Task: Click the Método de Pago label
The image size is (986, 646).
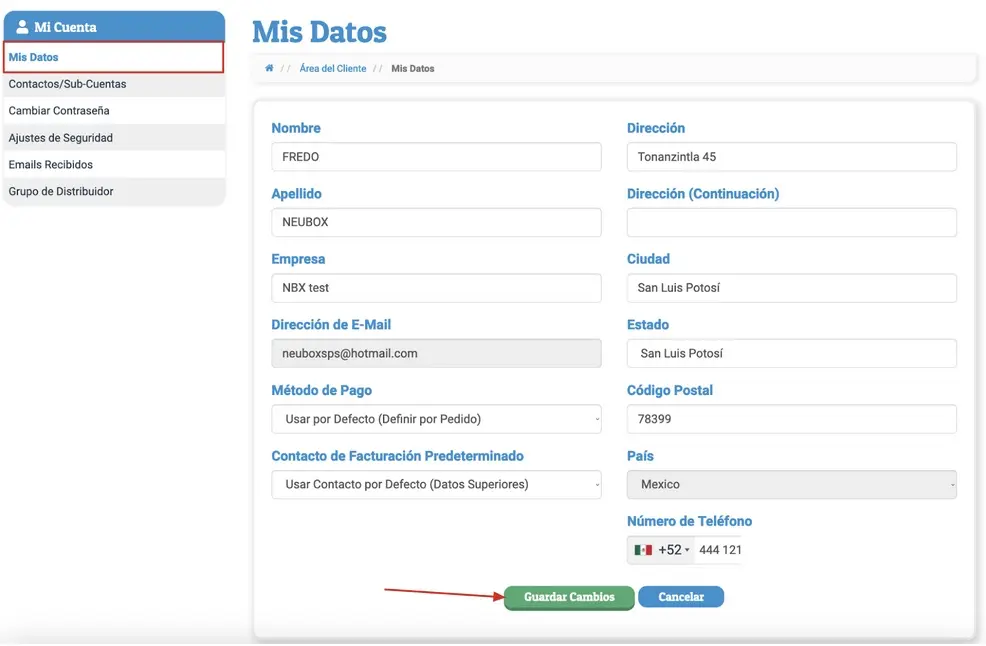Action: pyautogui.click(x=321, y=390)
